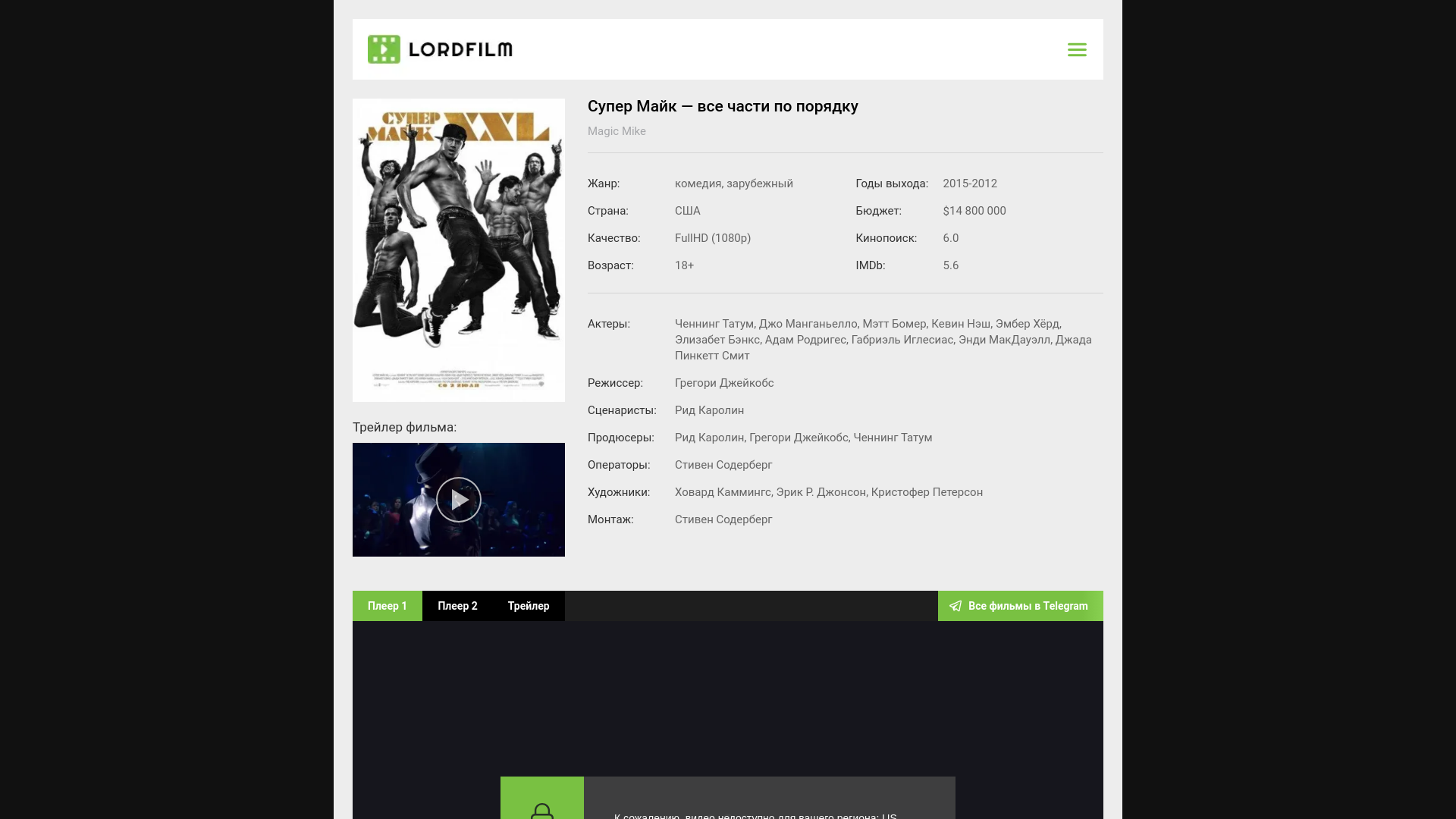Click the country value США

click(688, 211)
